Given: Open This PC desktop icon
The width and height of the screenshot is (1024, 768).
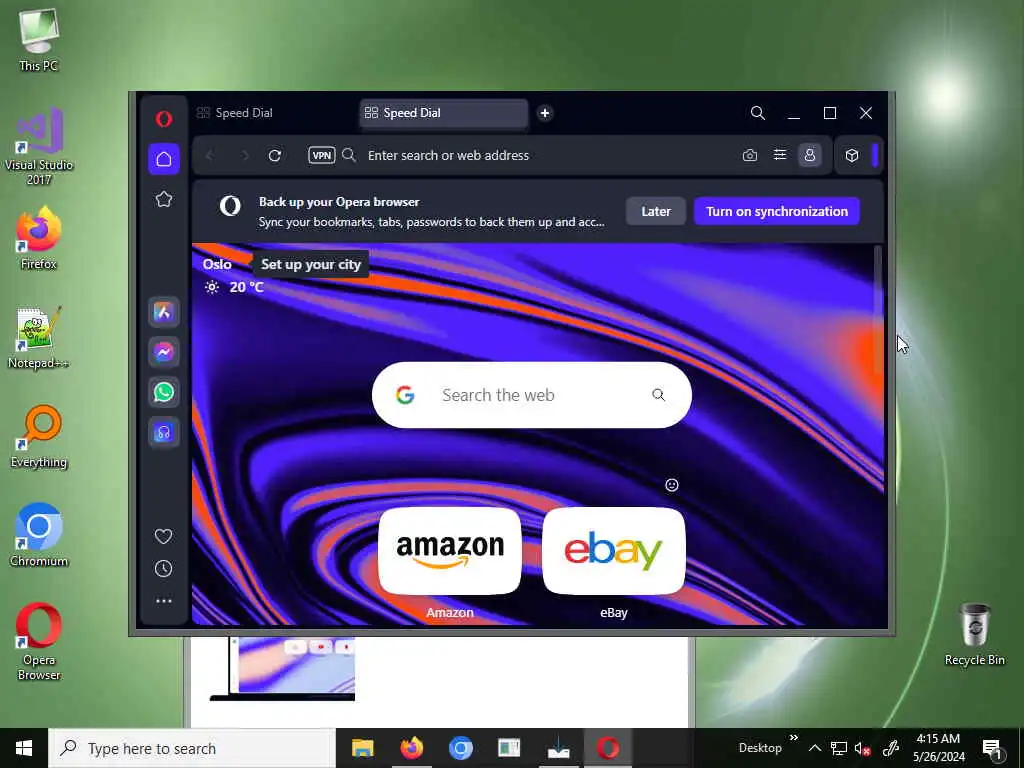Looking at the screenshot, I should pos(39,40).
